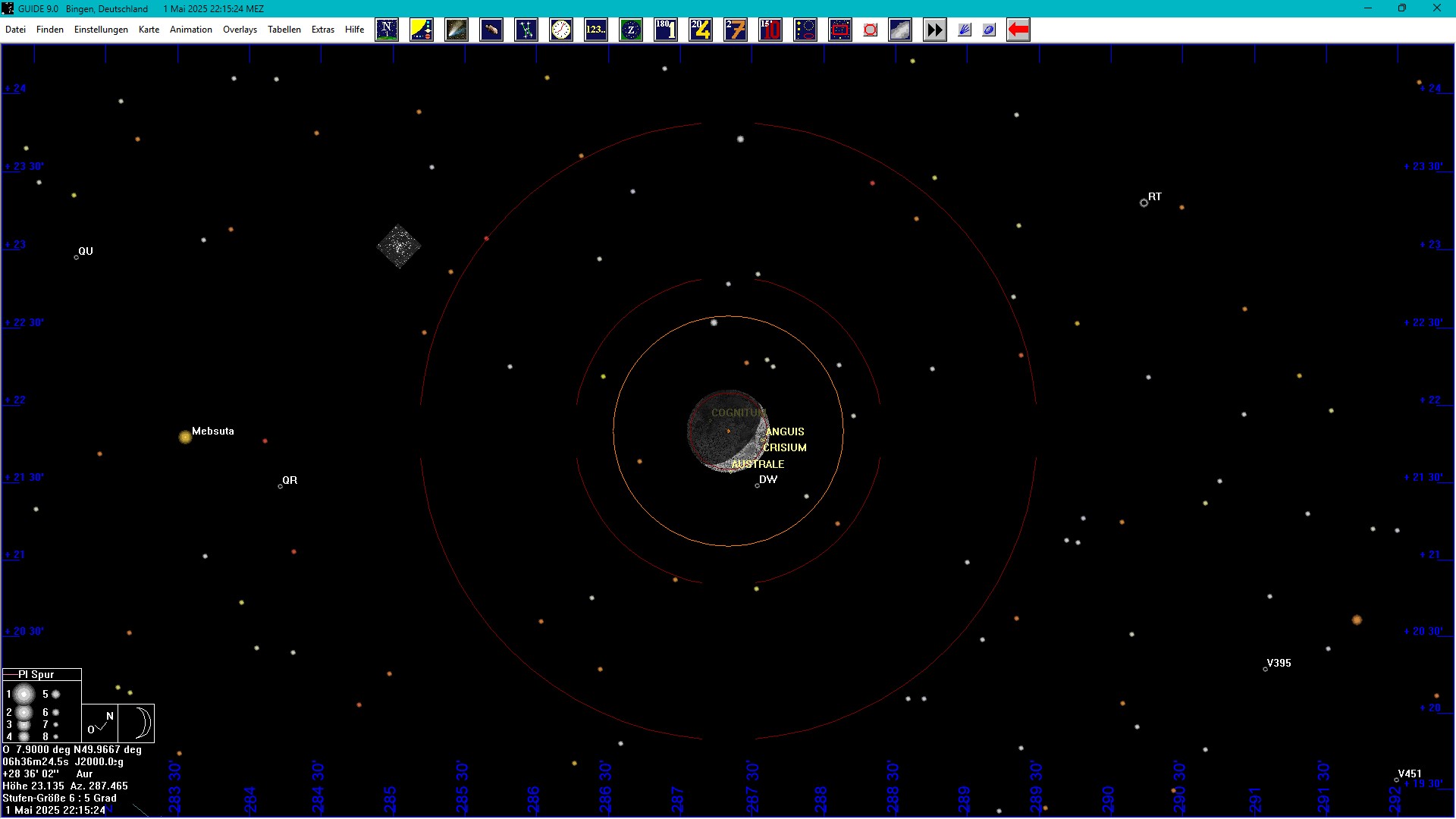Open the Overlays menu
This screenshot has height=819, width=1456.
click(240, 30)
